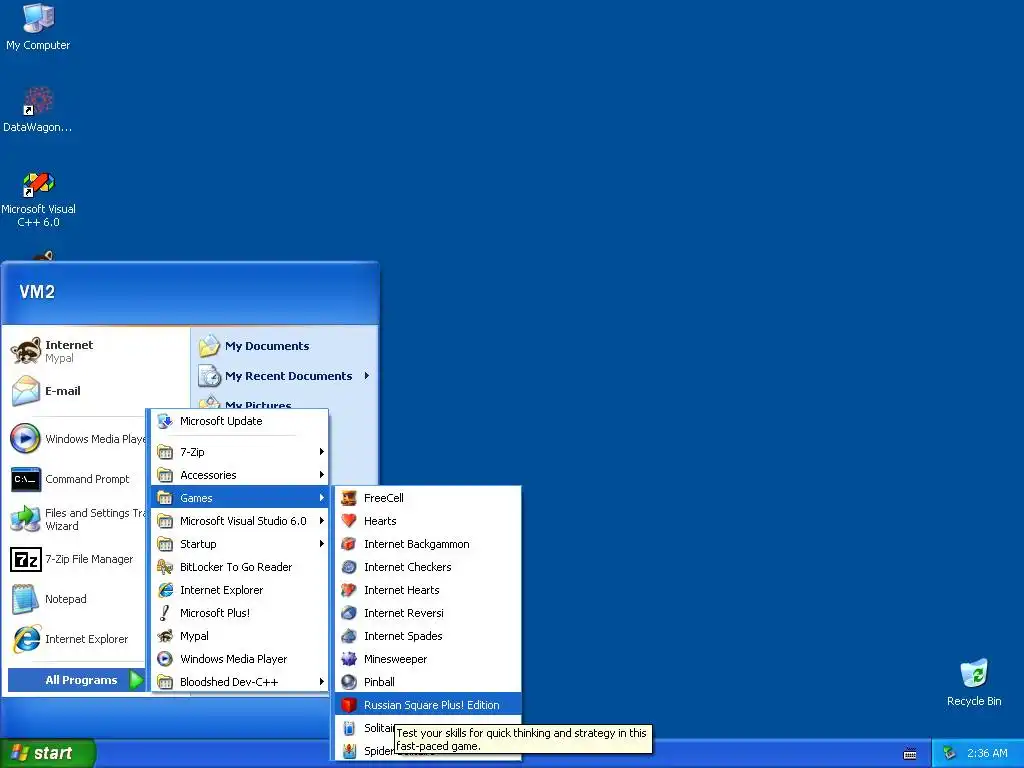Open the E-mail envelope icon
1024x768 pixels.
click(x=26, y=391)
